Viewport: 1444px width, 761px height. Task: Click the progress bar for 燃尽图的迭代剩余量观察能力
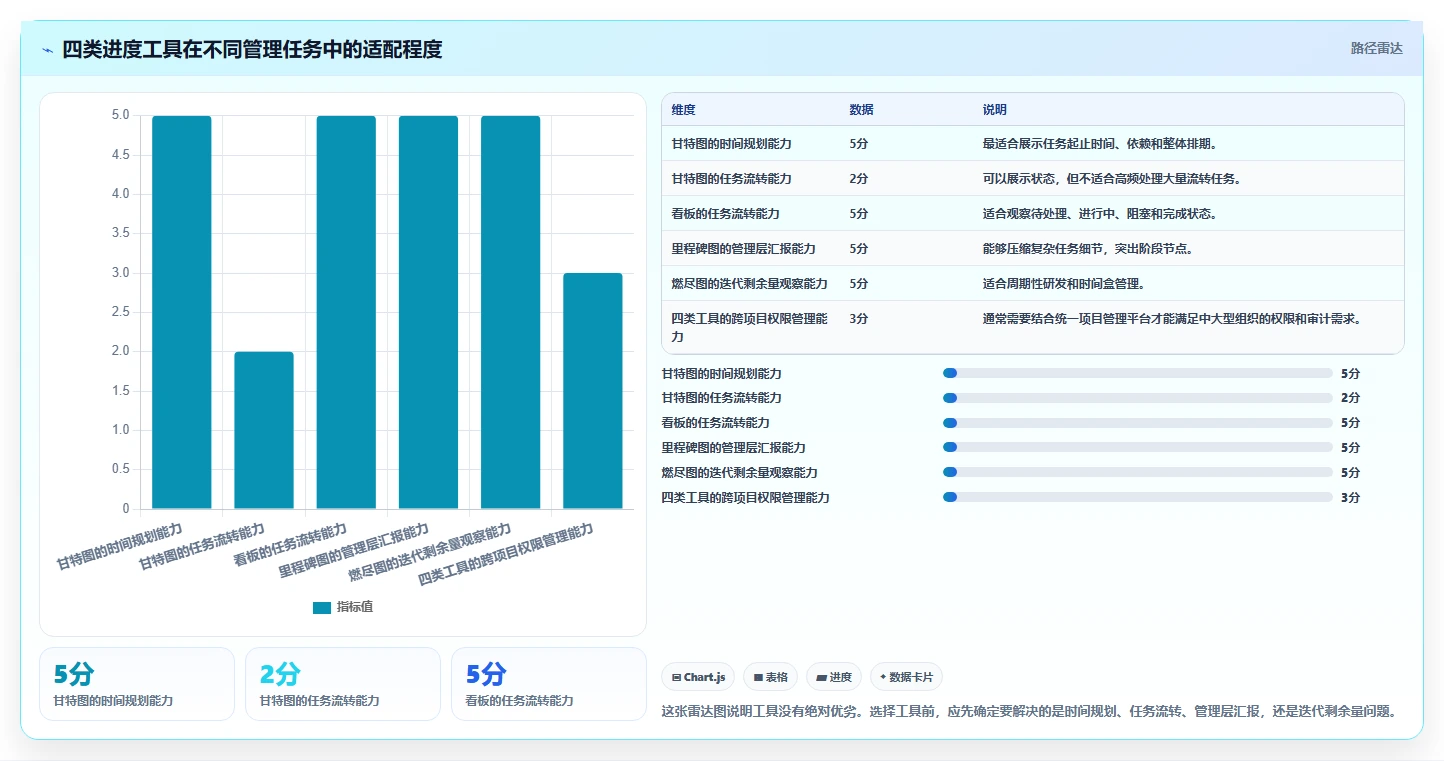[1138, 472]
